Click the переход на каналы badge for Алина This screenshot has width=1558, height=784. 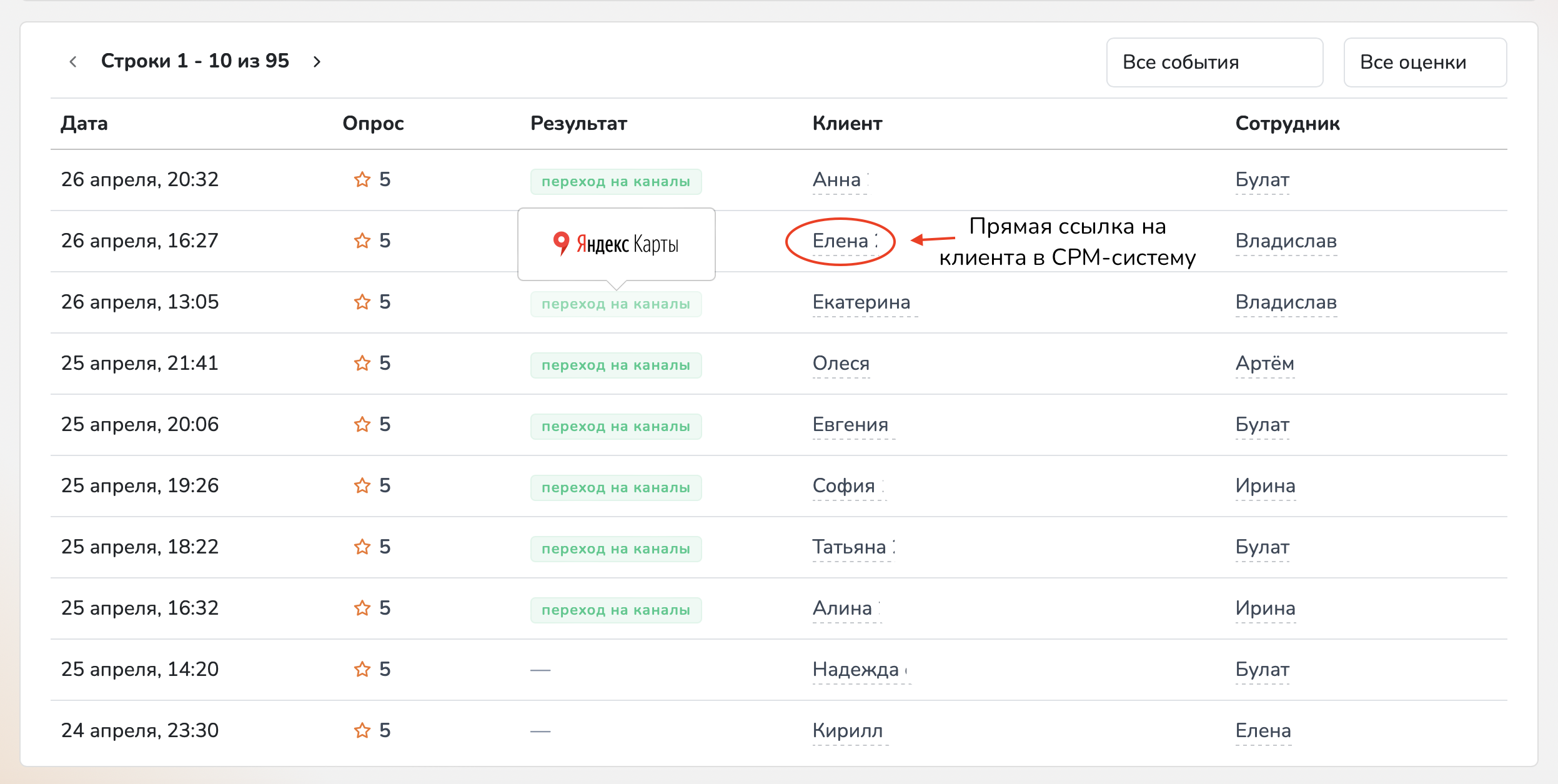coord(615,610)
